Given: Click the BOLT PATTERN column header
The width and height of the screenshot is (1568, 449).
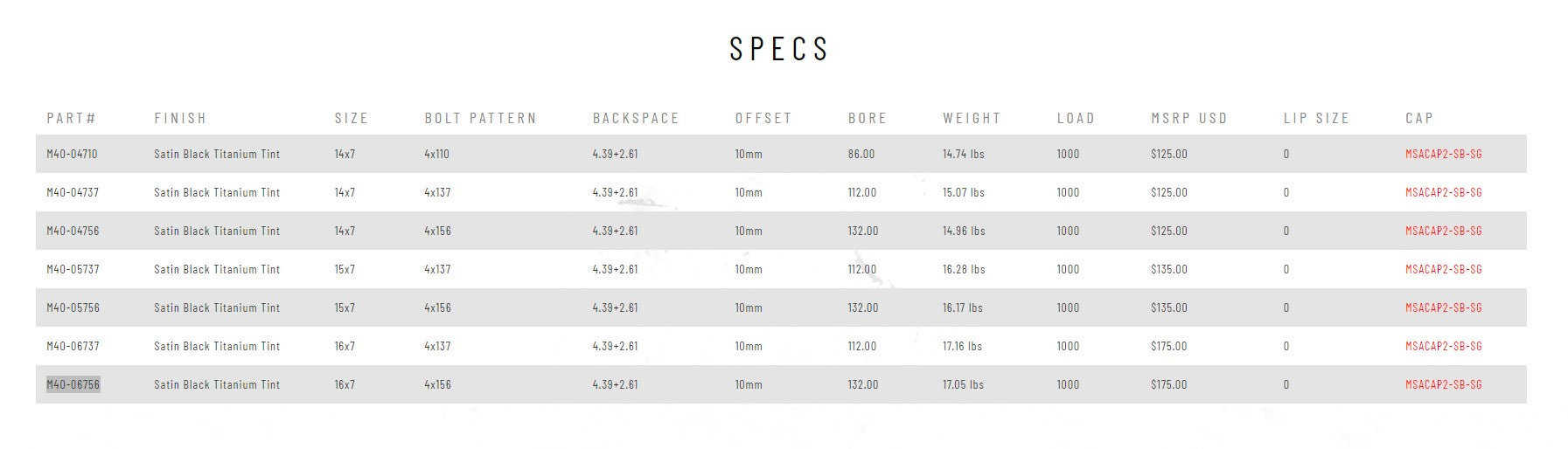Looking at the screenshot, I should 480,118.
